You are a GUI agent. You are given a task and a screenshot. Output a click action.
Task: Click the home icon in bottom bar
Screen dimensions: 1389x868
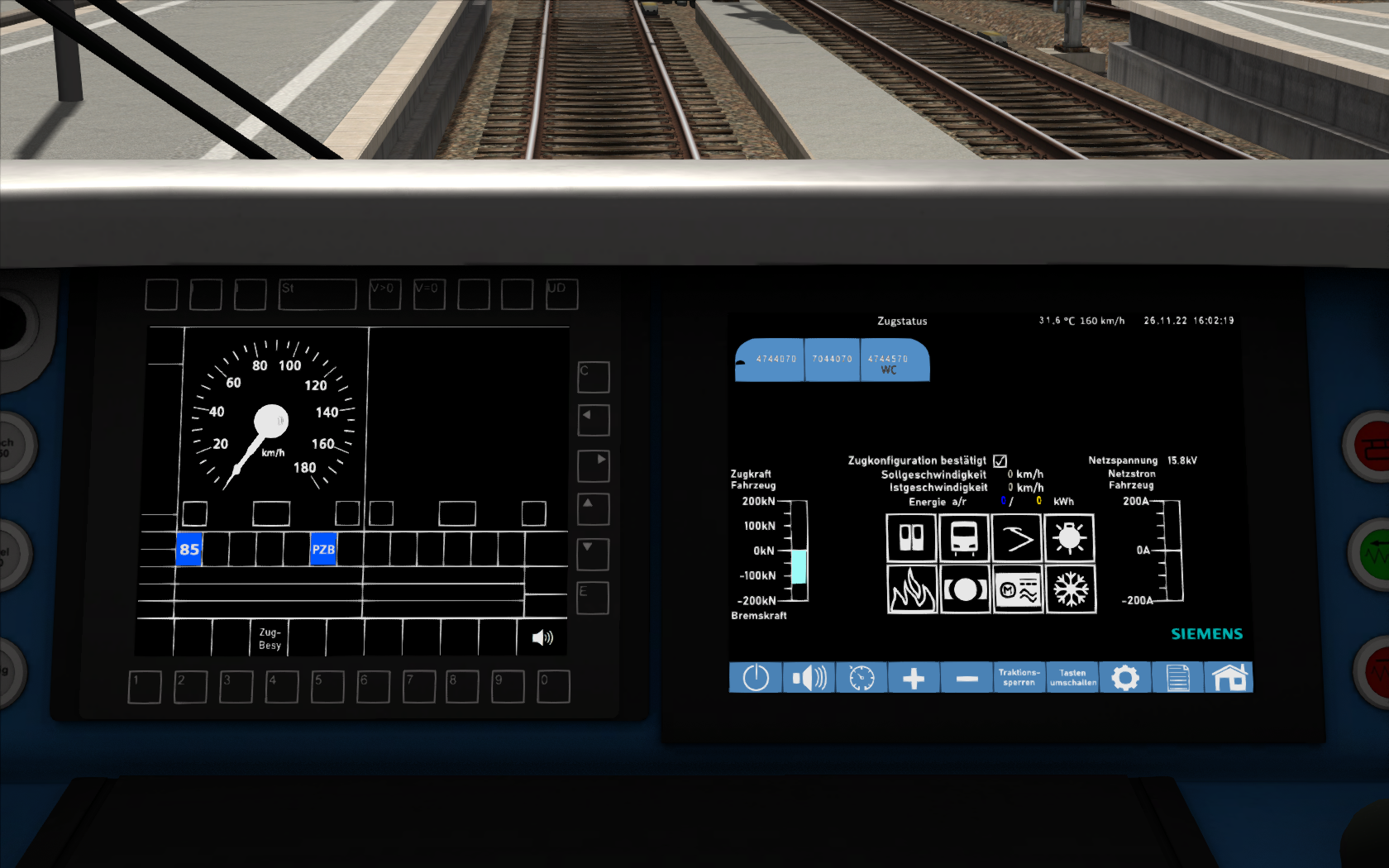click(x=1229, y=678)
